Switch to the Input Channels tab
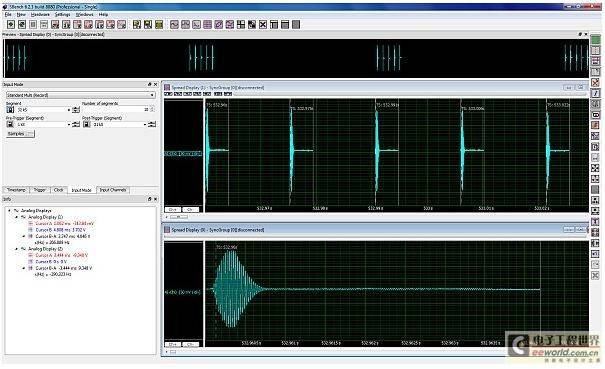 tap(113, 190)
